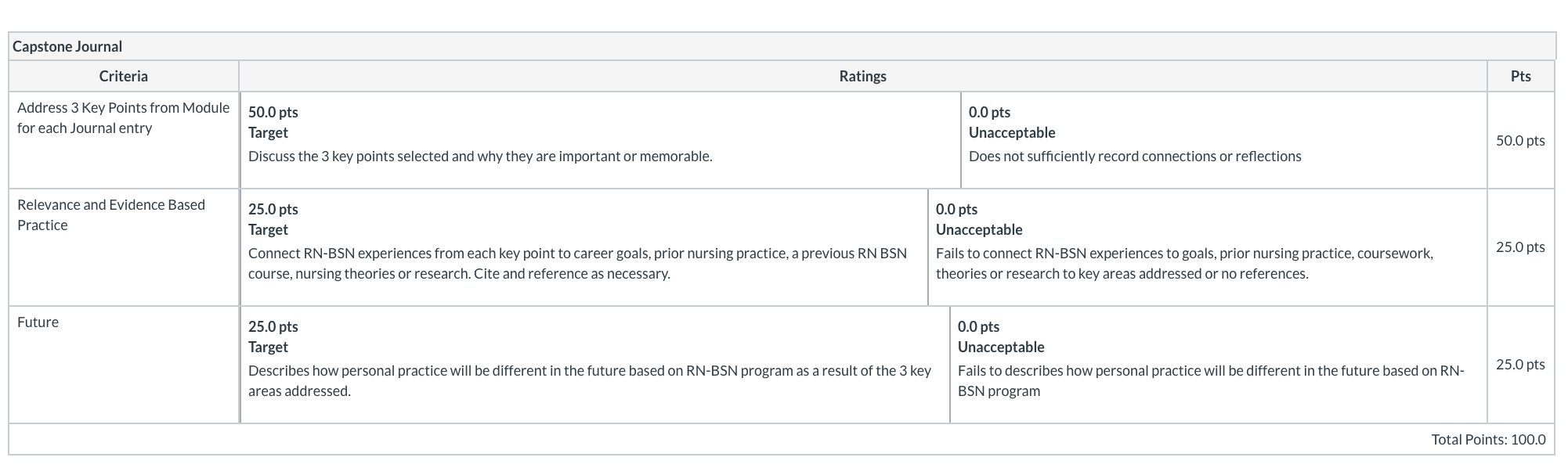The width and height of the screenshot is (1568, 468).
Task: Select 0.0 pts Unacceptable rating for key points
Action: [x=1223, y=140]
